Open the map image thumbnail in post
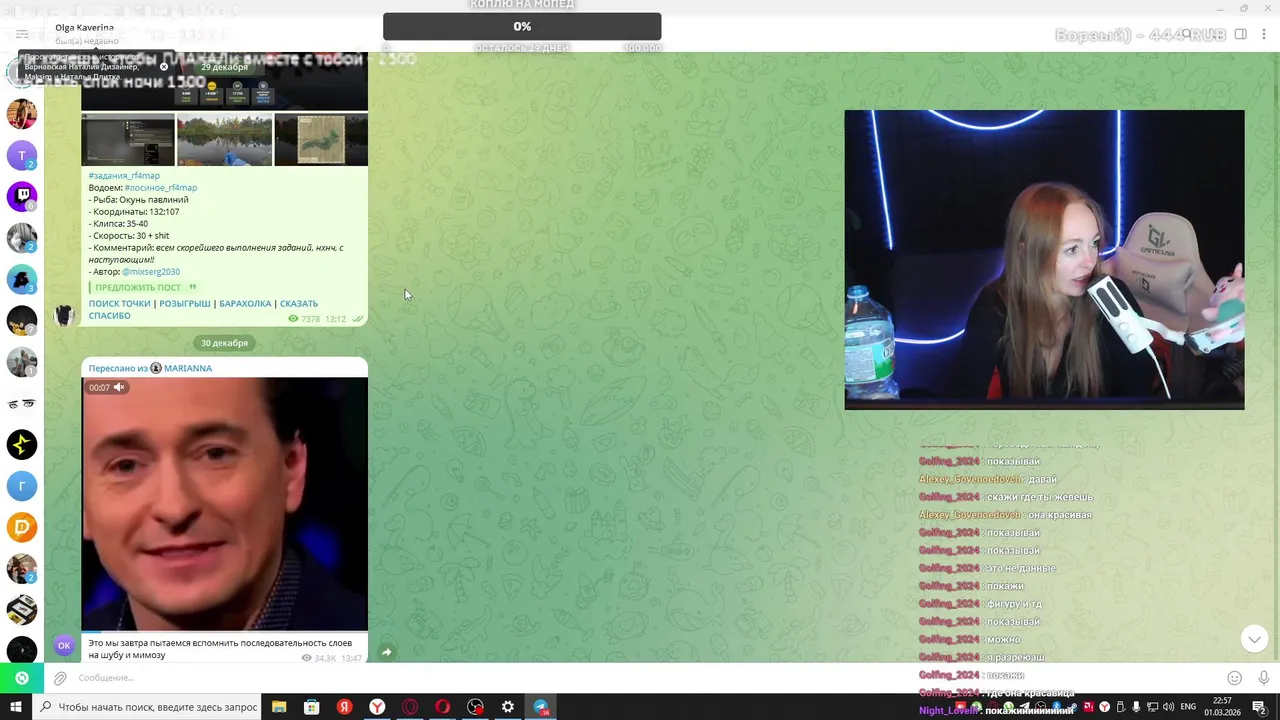 coord(321,140)
